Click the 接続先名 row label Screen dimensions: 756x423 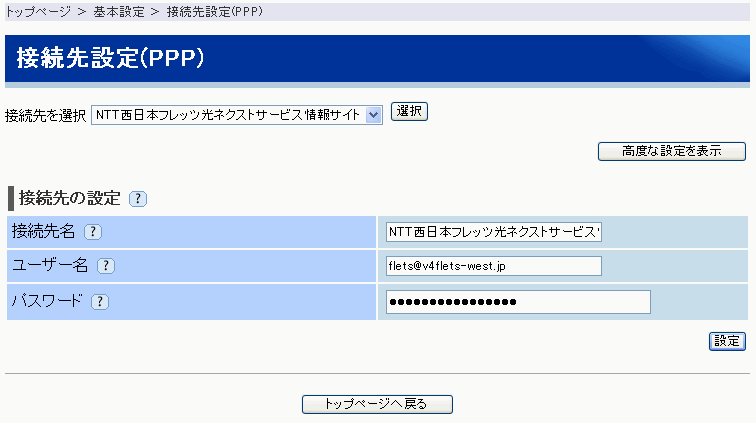[43, 232]
